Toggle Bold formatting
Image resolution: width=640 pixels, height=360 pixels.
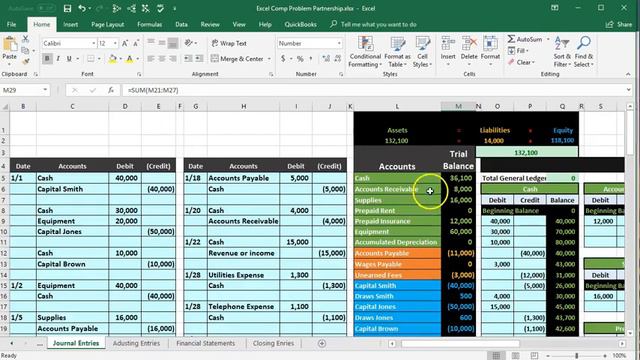tap(47, 59)
